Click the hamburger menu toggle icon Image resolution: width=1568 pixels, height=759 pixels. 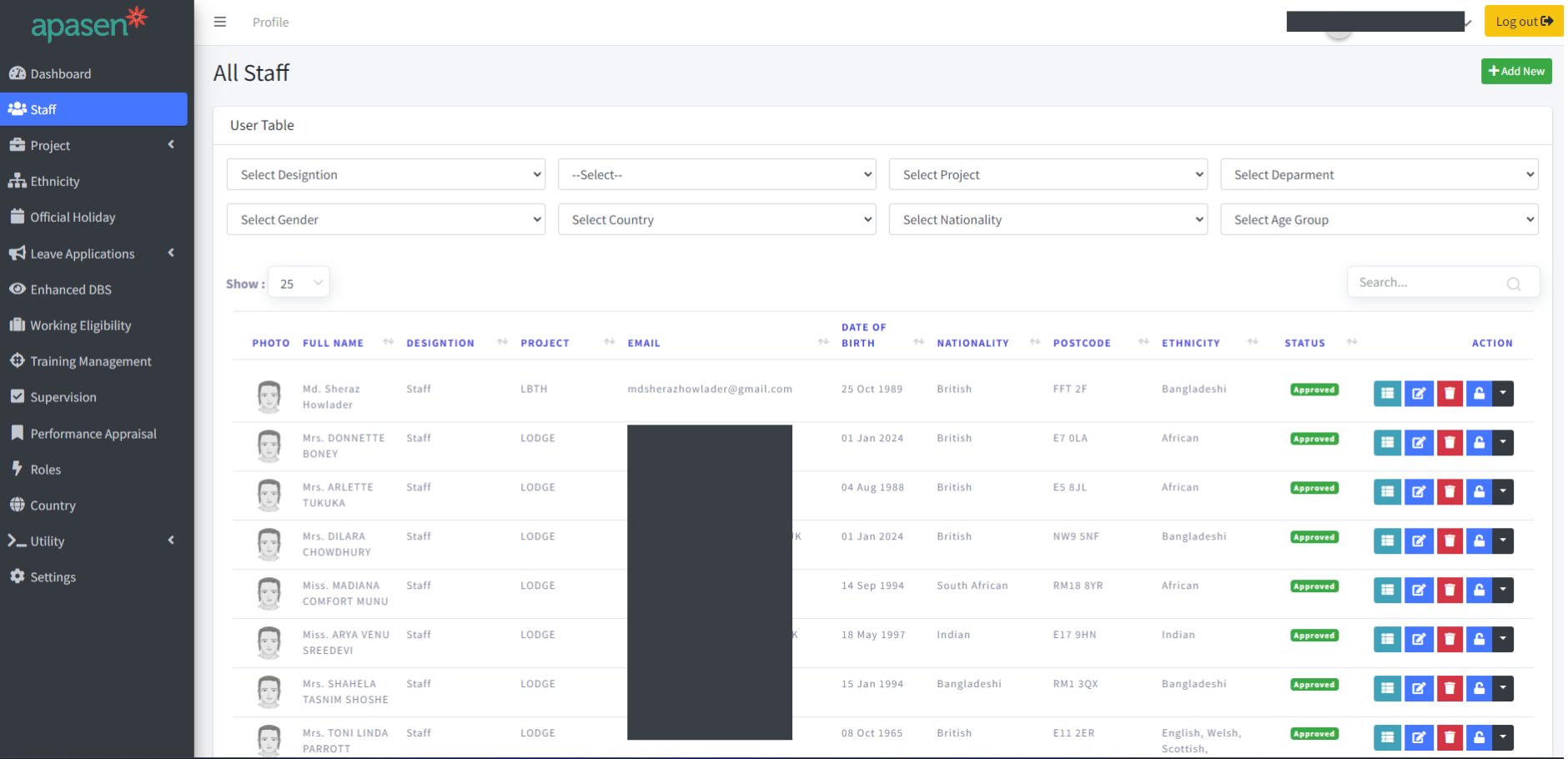pyautogui.click(x=220, y=22)
